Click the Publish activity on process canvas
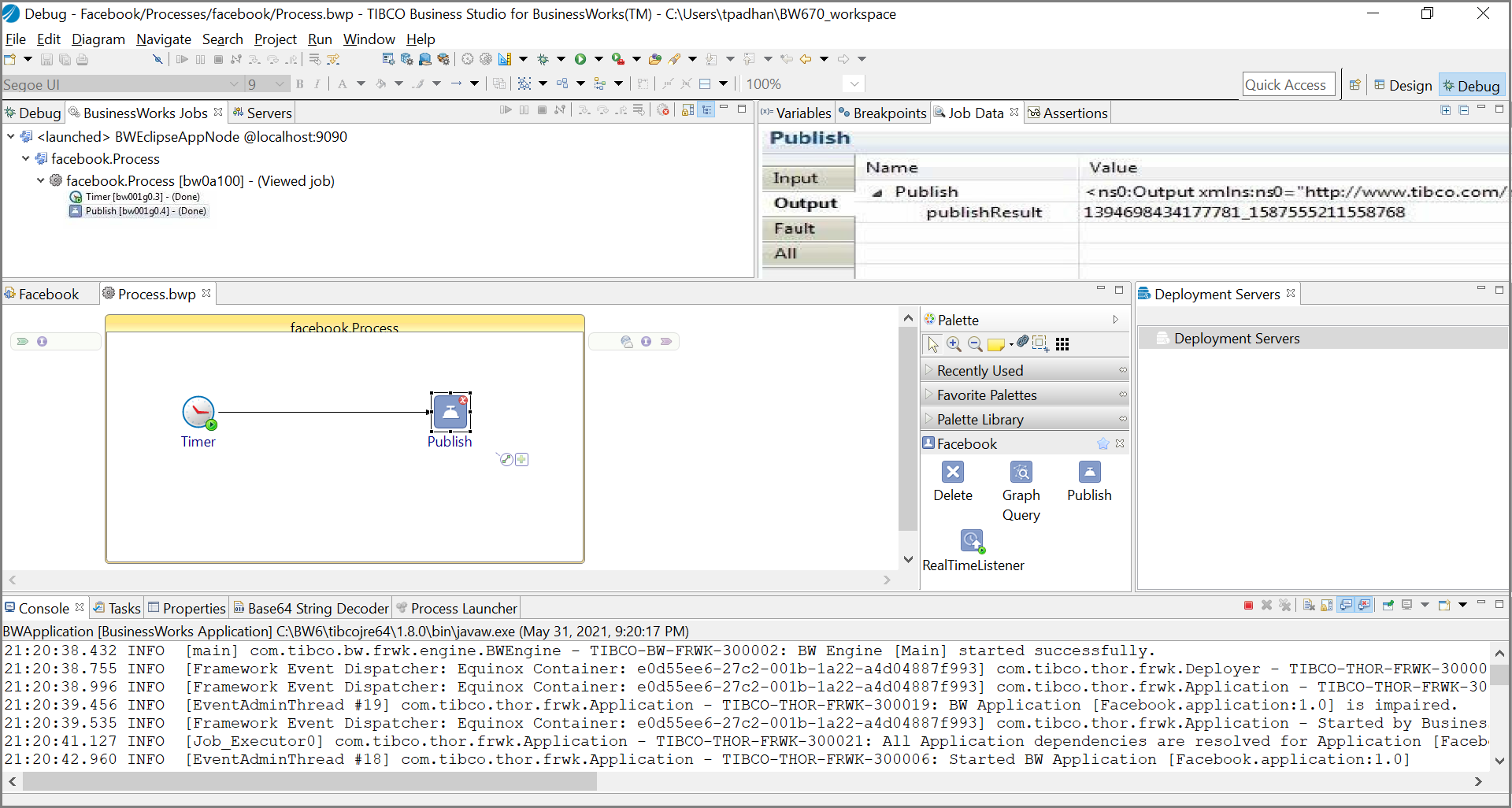Viewport: 1512px width, 808px height. (450, 413)
